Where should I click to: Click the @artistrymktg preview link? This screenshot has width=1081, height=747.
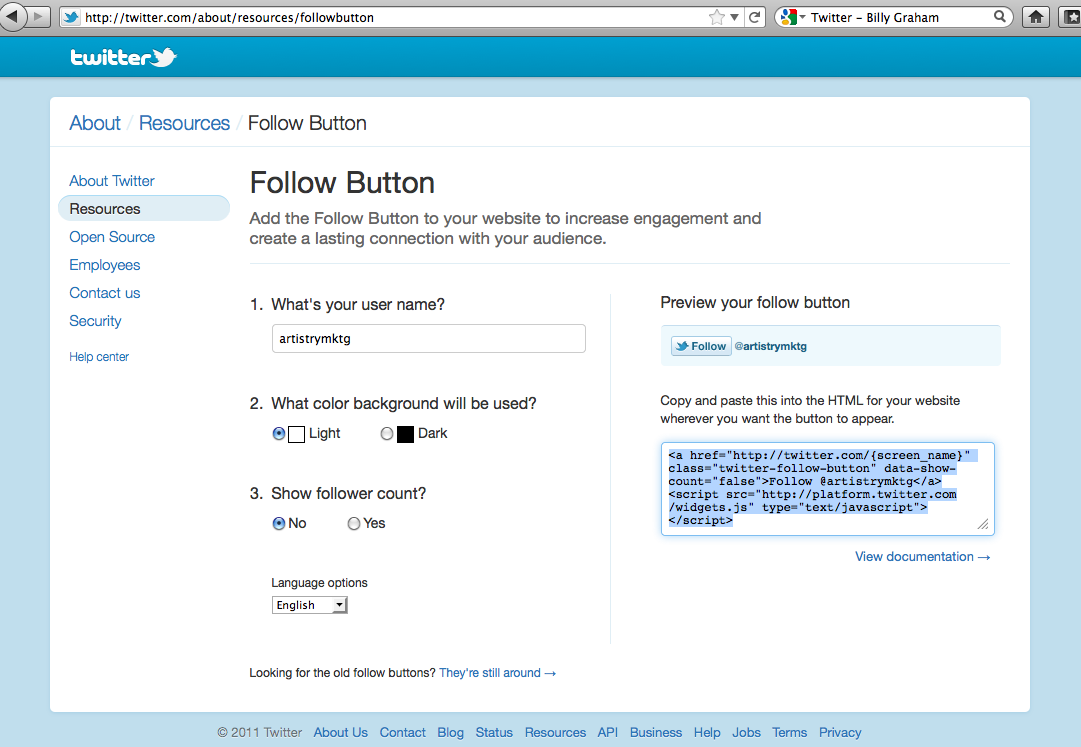(x=770, y=346)
